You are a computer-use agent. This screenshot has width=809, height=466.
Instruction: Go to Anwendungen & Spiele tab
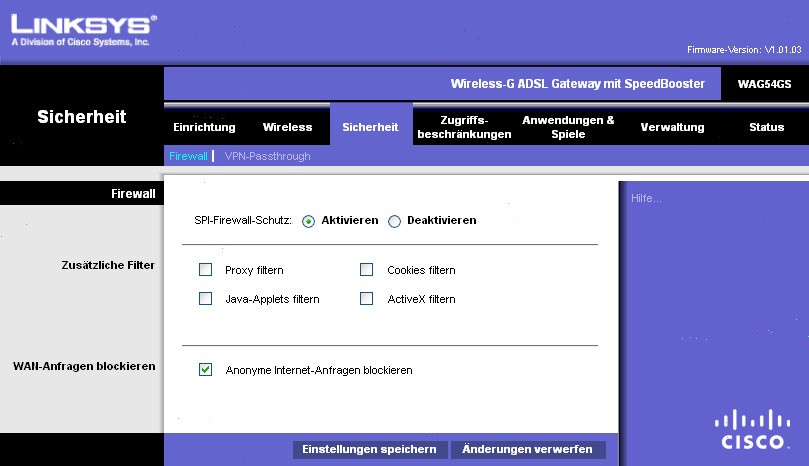pos(568,127)
